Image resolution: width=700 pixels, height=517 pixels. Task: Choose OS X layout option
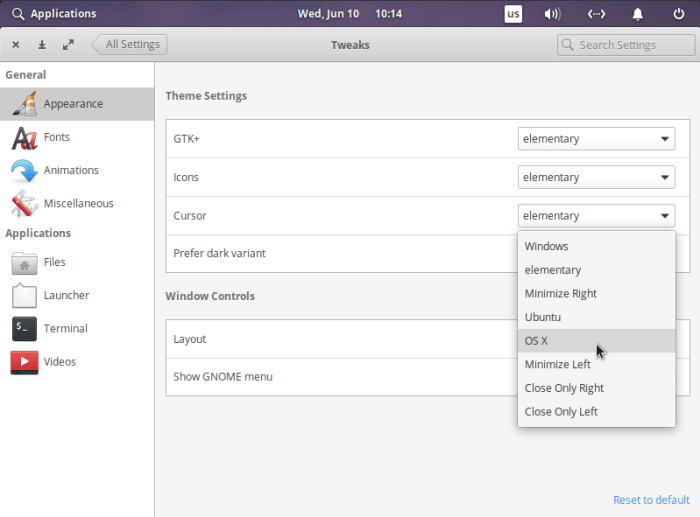pos(537,341)
